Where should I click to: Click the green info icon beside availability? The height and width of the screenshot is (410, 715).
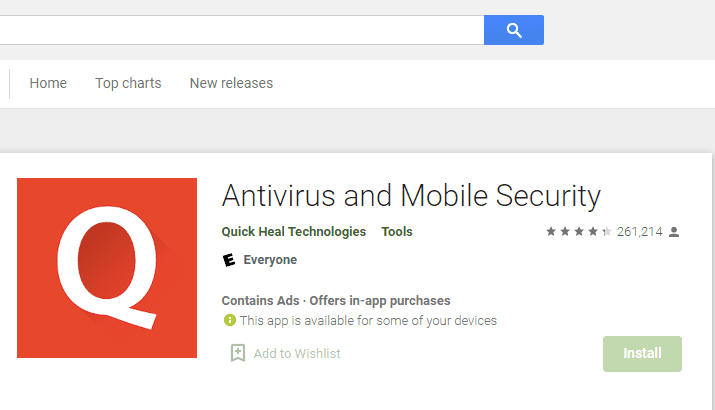coord(229,320)
